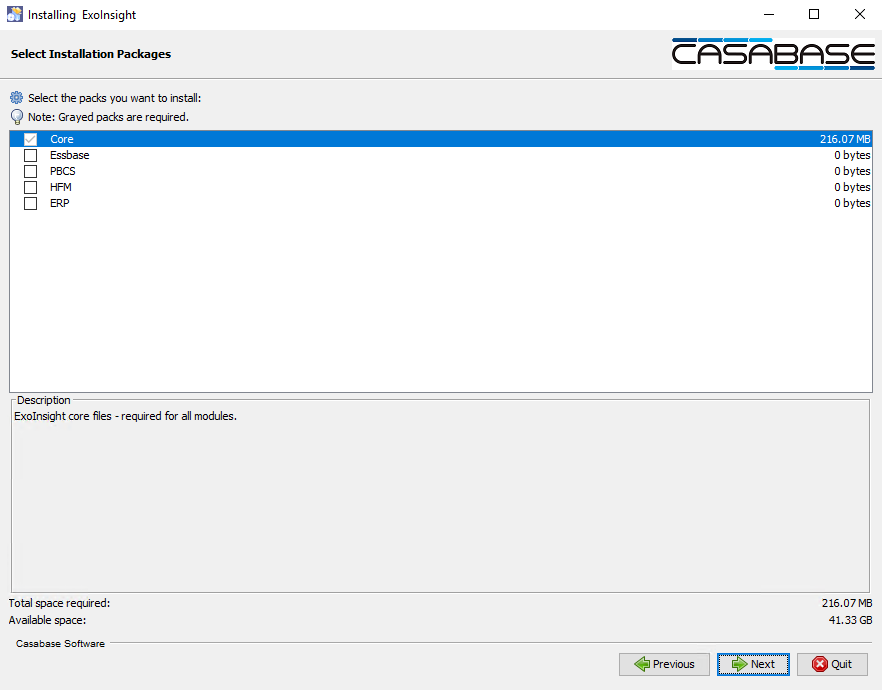This screenshot has width=882, height=690.
Task: Click the red X icon on Quit
Action: point(819,664)
